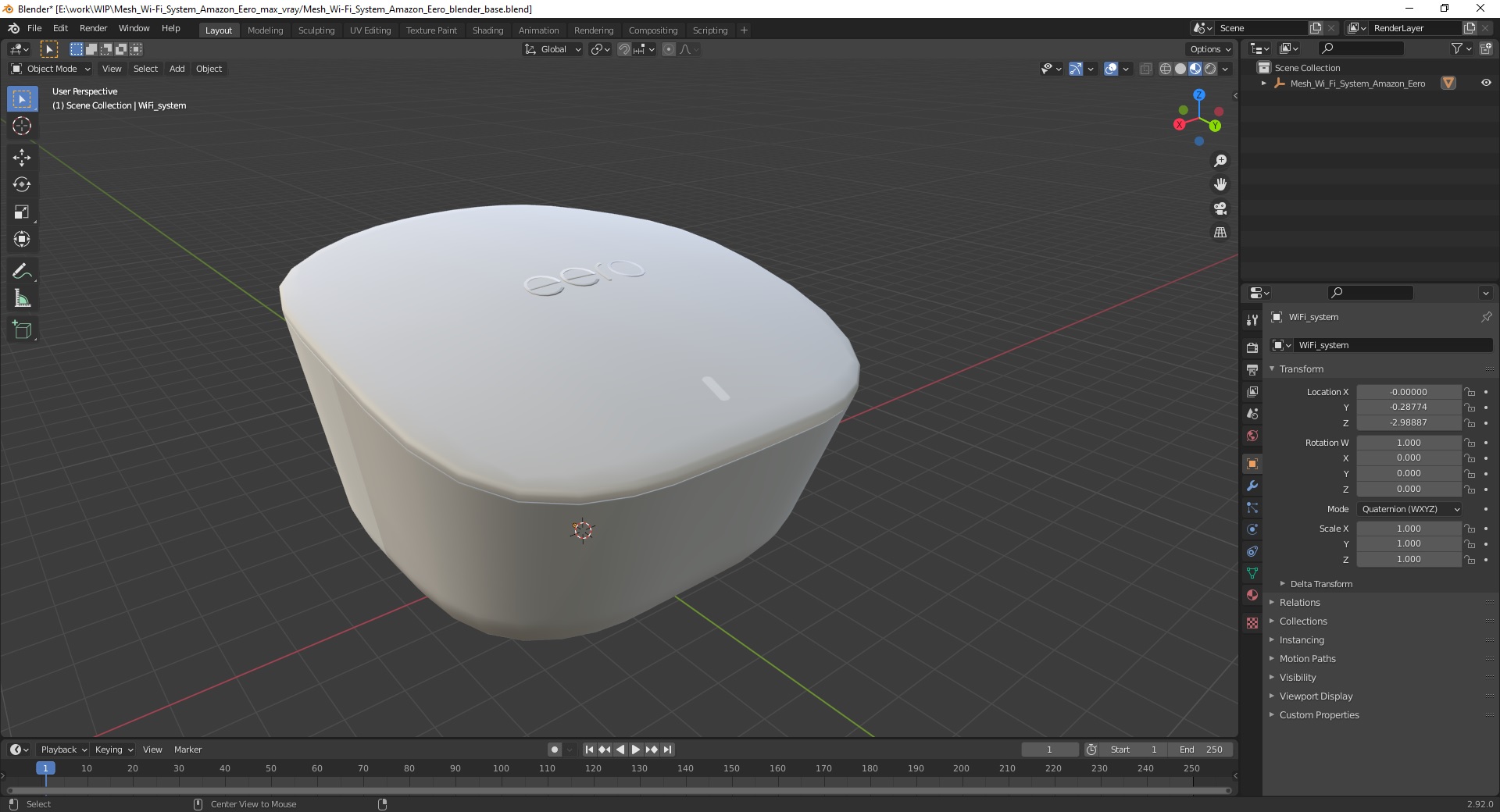Click the viewport zoom magnifier icon
1500x812 pixels.
click(x=1220, y=161)
